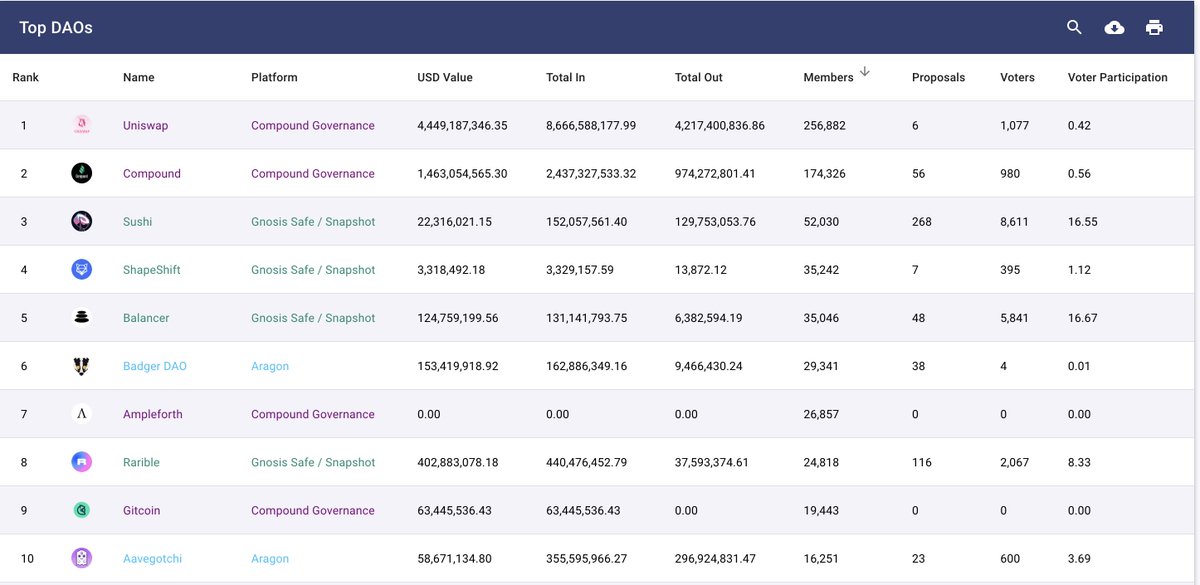Select Total In value 63,445,536.43
The height and width of the screenshot is (585, 1200).
tap(583, 510)
